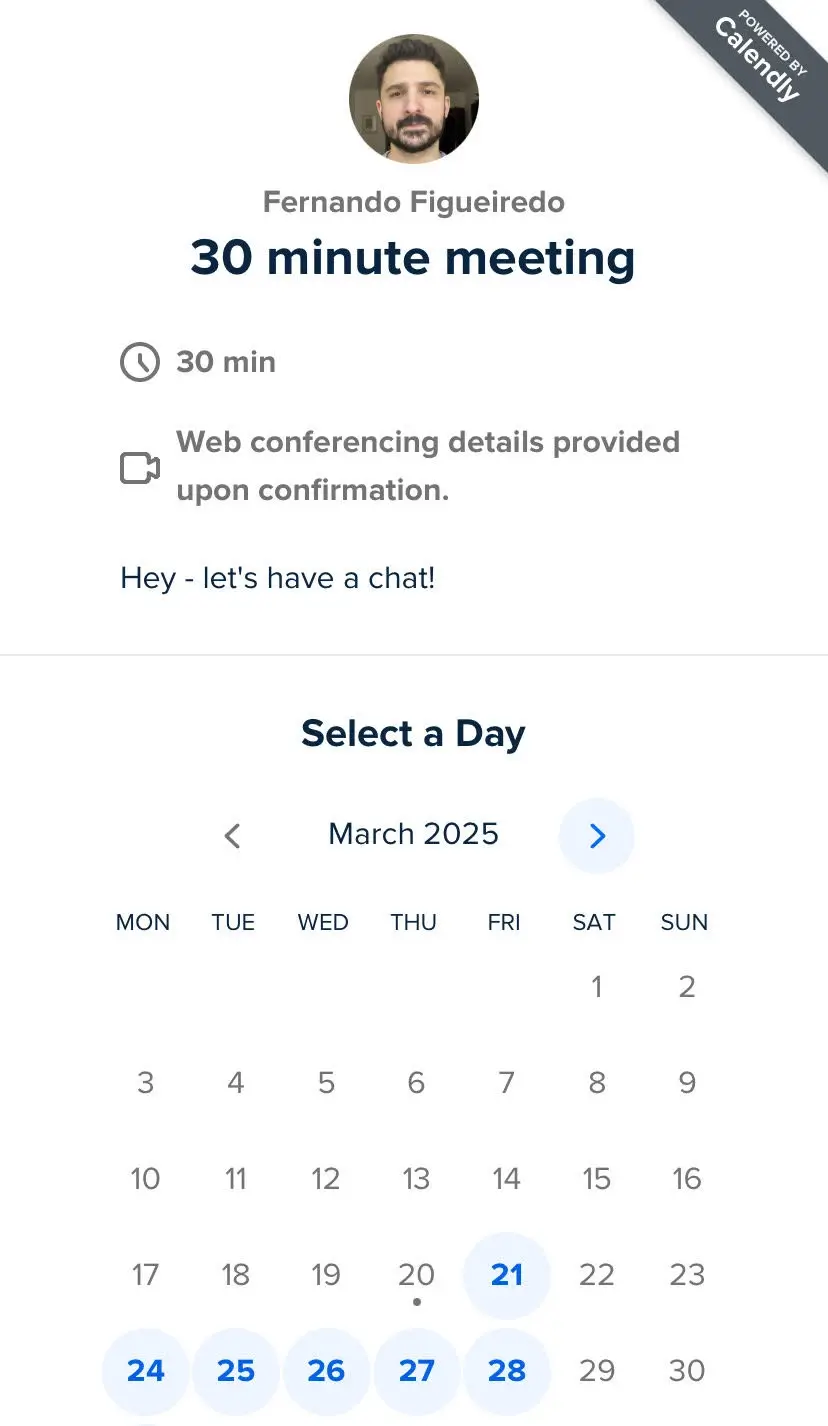The image size is (828, 1426).
Task: Choose March 26 date
Action: tap(326, 1370)
